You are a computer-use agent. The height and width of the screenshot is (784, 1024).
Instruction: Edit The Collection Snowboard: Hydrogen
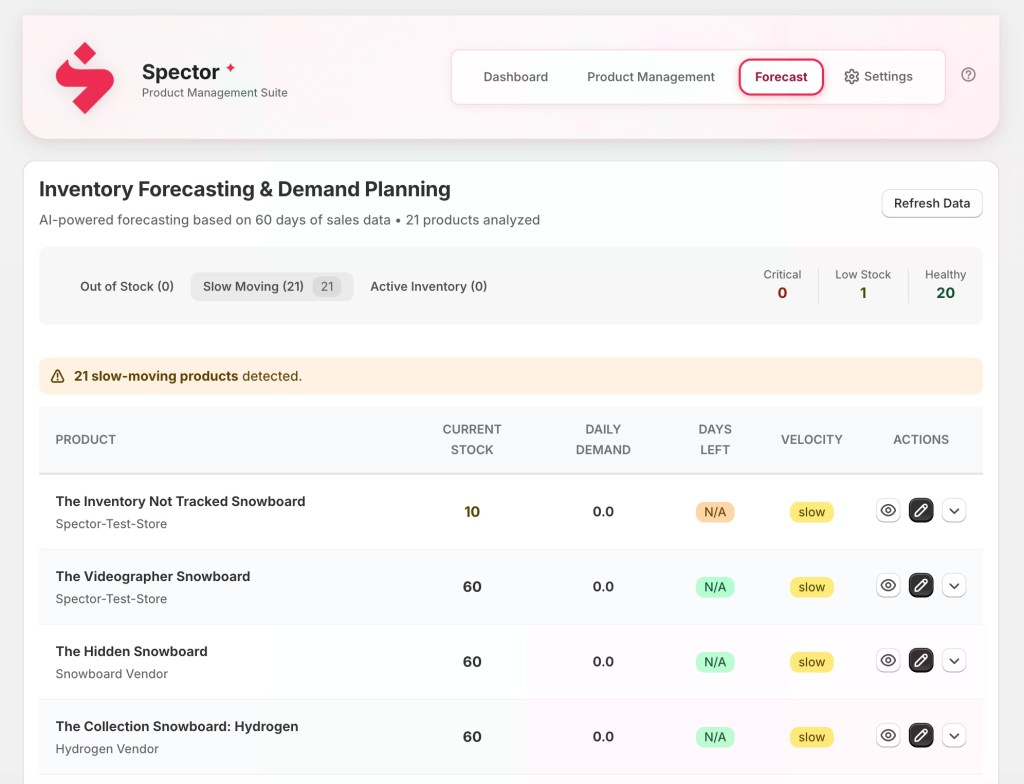point(921,736)
